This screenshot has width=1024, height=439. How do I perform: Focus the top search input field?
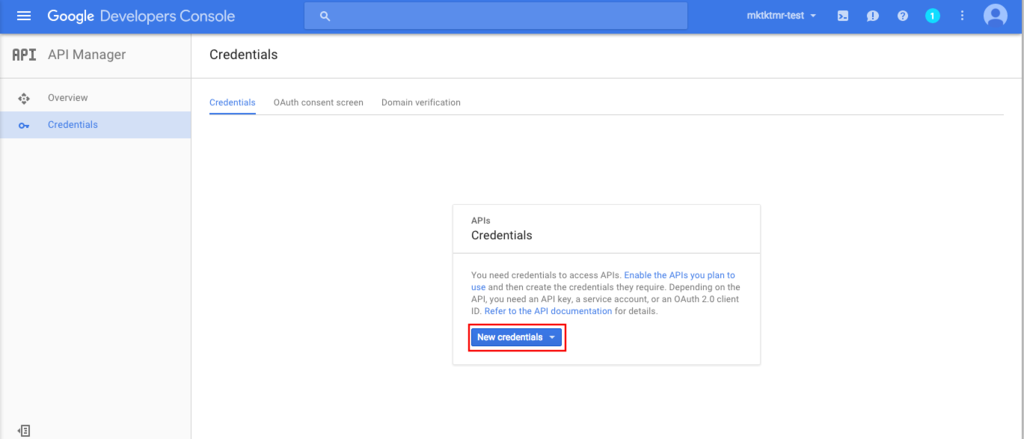[496, 16]
